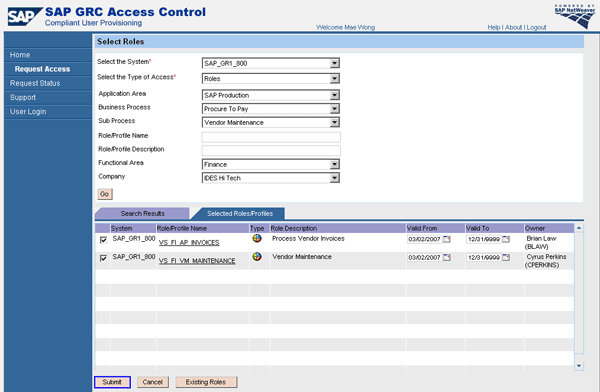Viewport: 600px width, 392px height.
Task: Open Request Status in the sidebar
Action: coord(35,83)
